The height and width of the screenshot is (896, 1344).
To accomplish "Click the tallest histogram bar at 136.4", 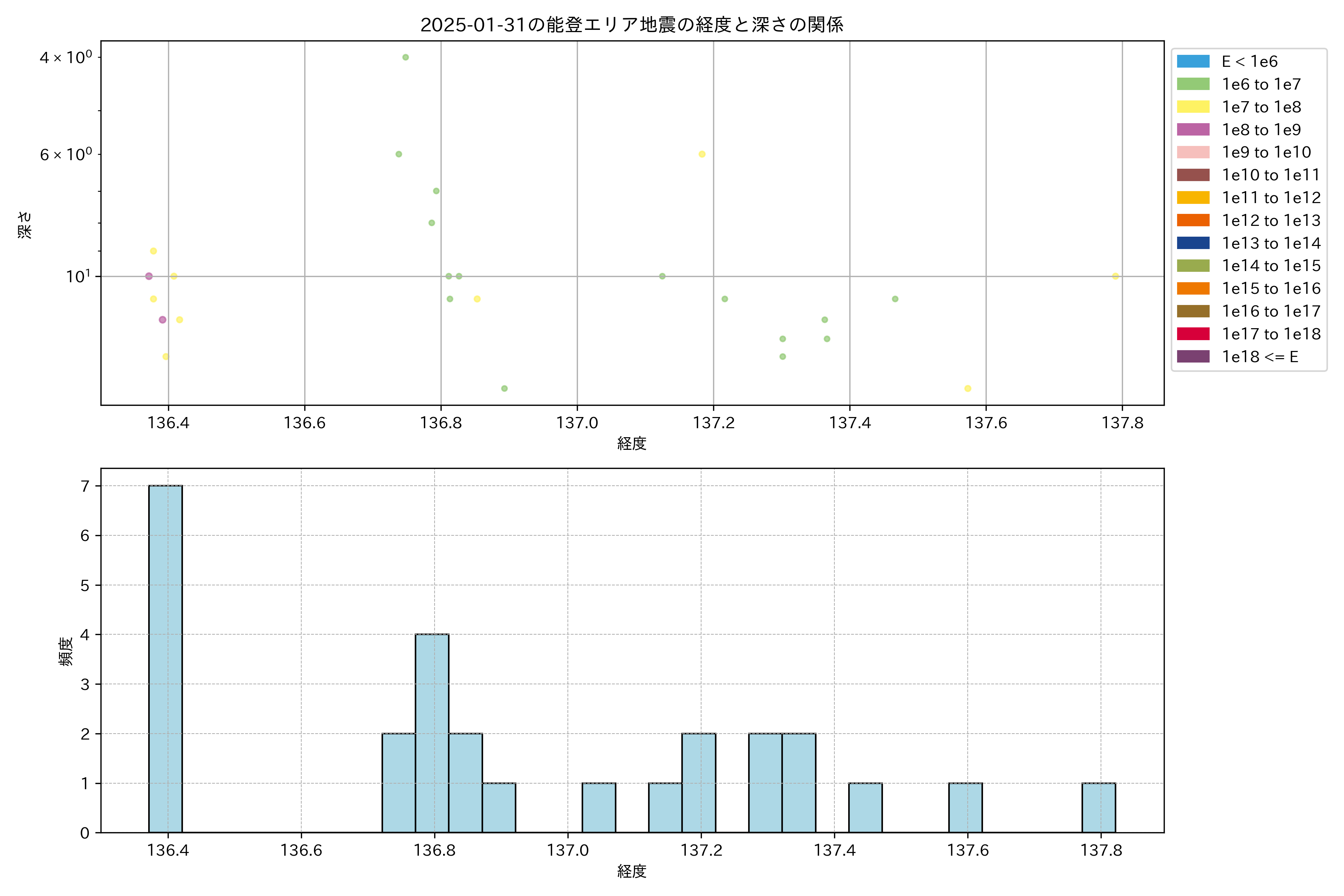I will coord(165,657).
